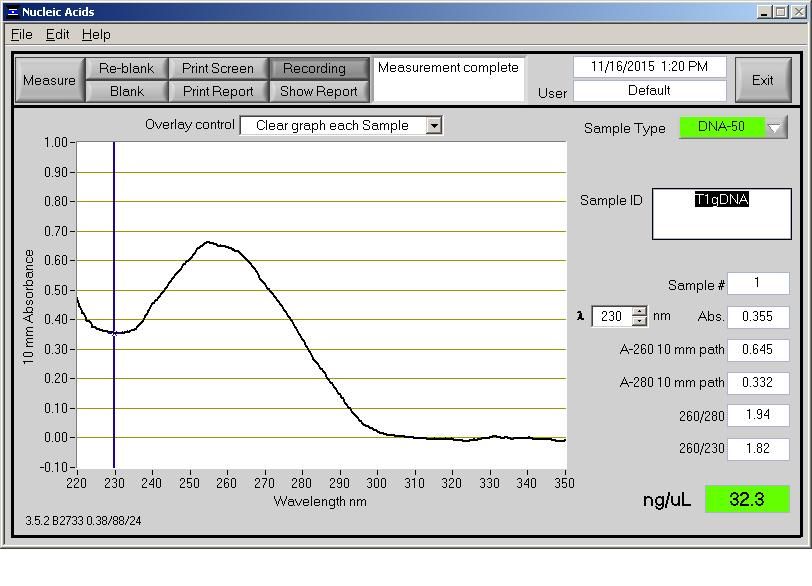812x586 pixels.
Task: Decrease the wavelength with the down arrow
Action: tap(640, 321)
